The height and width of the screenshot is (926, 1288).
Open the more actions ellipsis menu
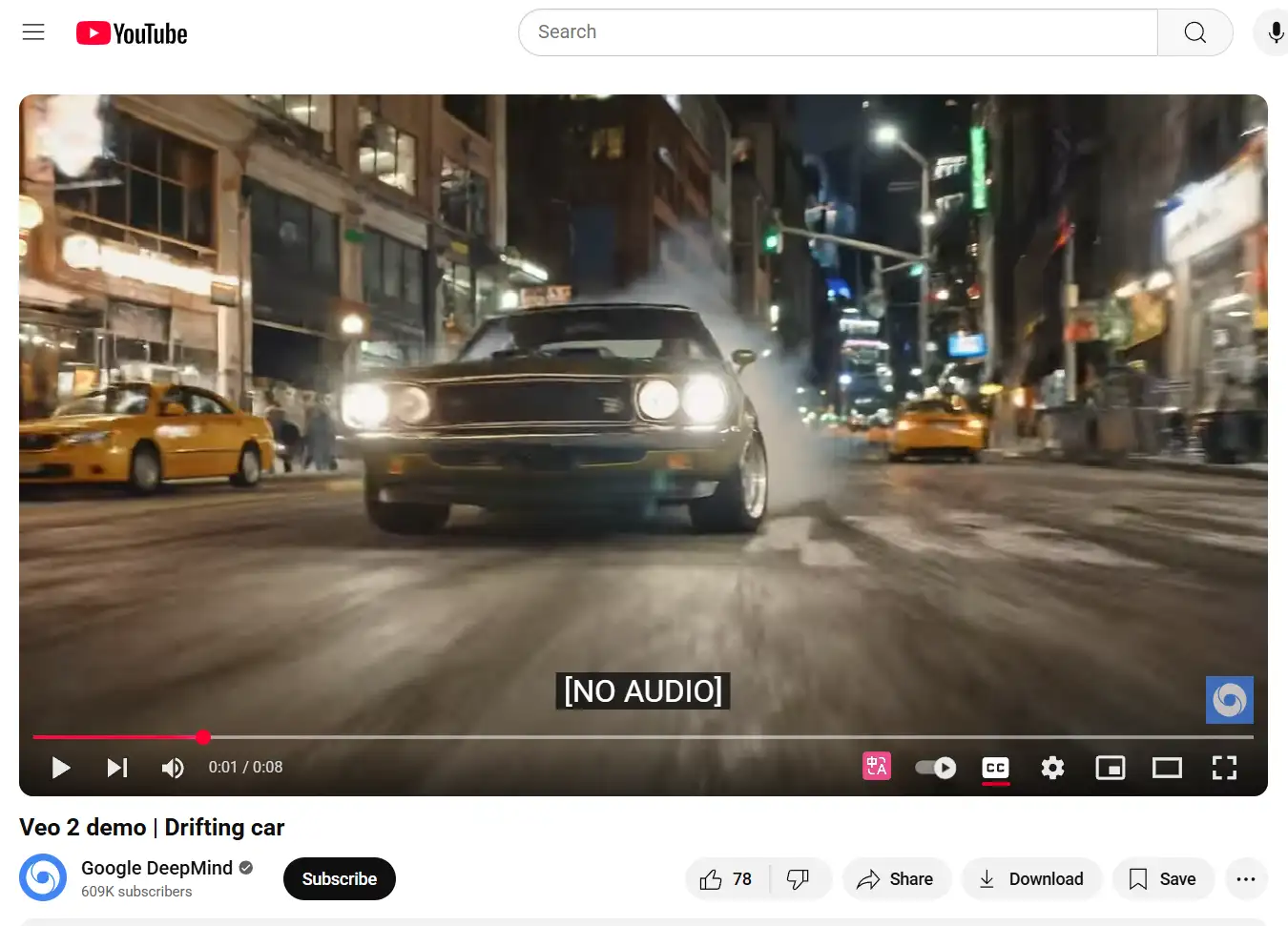tap(1246, 879)
